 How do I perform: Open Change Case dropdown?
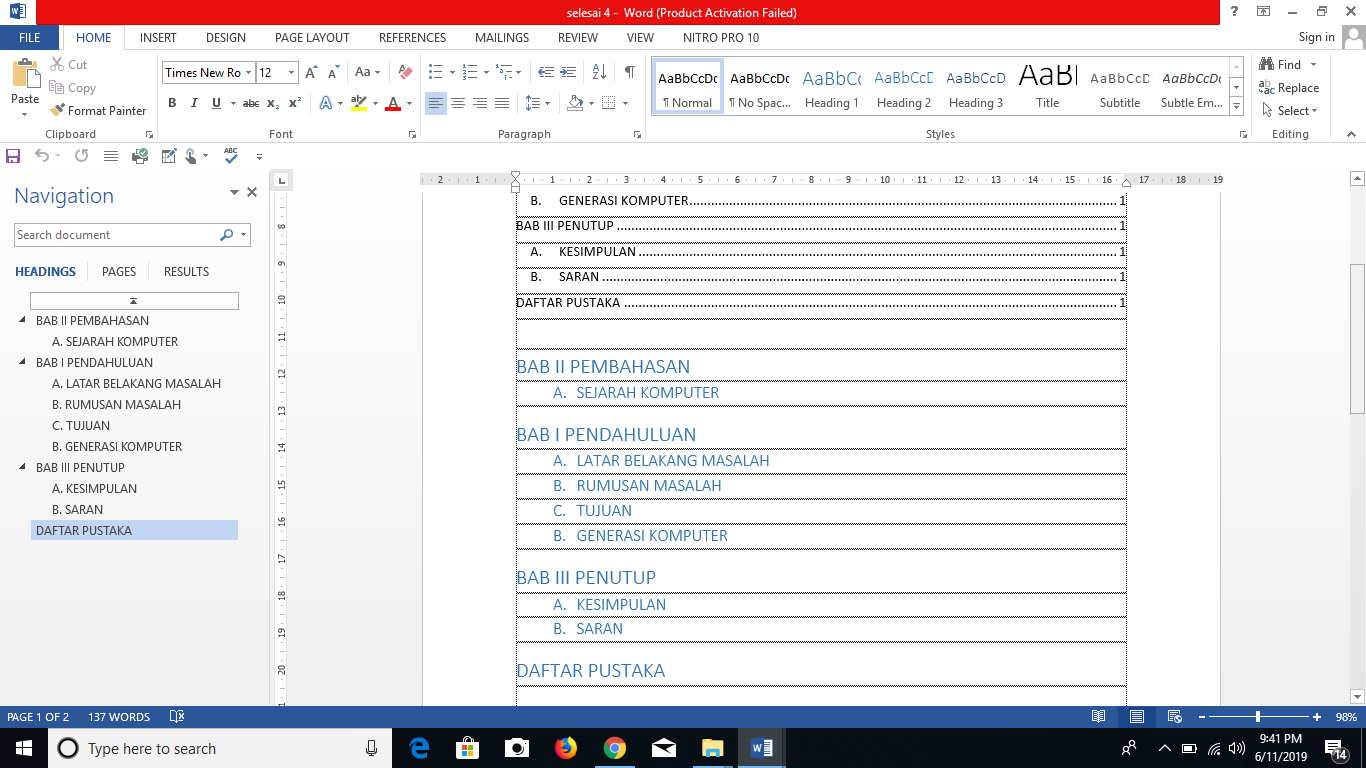(x=368, y=72)
